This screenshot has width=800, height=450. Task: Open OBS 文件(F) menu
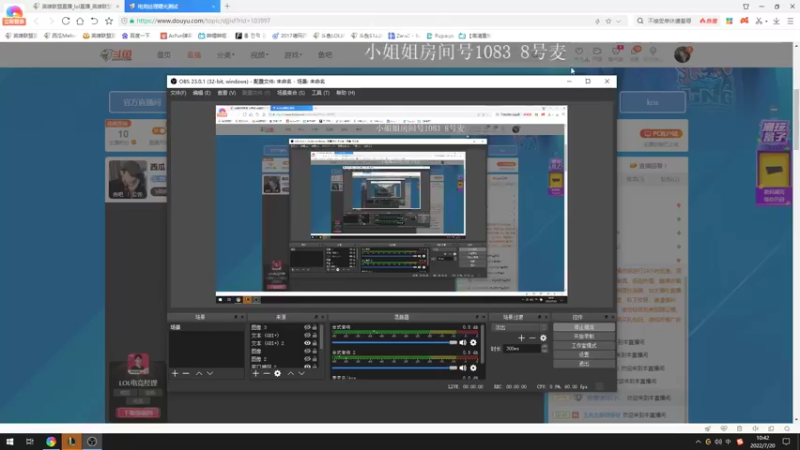(178, 93)
